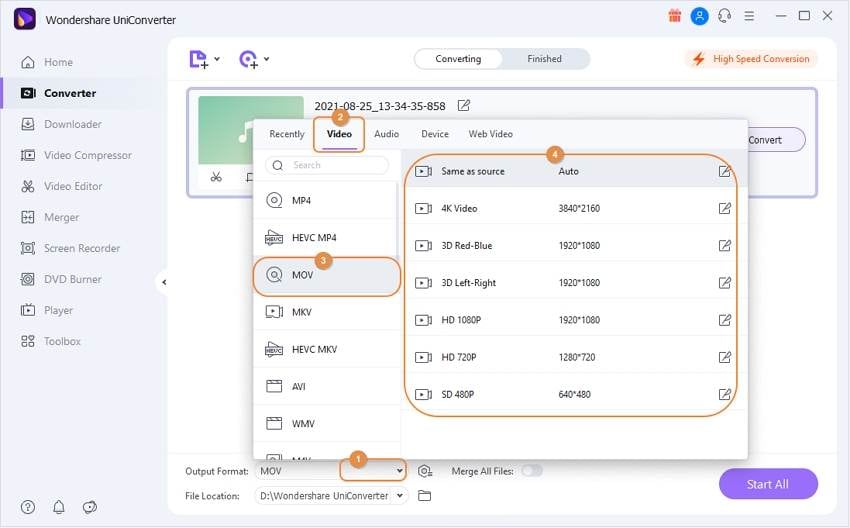Open the notifications bell icon
Image resolution: width=850 pixels, height=528 pixels.
tap(59, 507)
